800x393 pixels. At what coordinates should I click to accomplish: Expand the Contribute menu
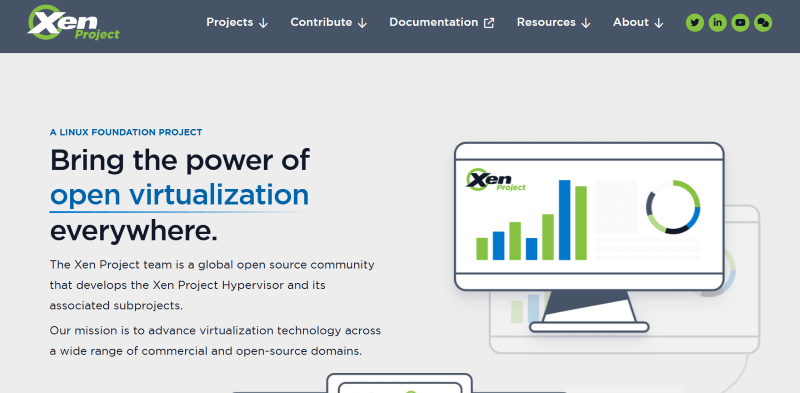[x=329, y=22]
